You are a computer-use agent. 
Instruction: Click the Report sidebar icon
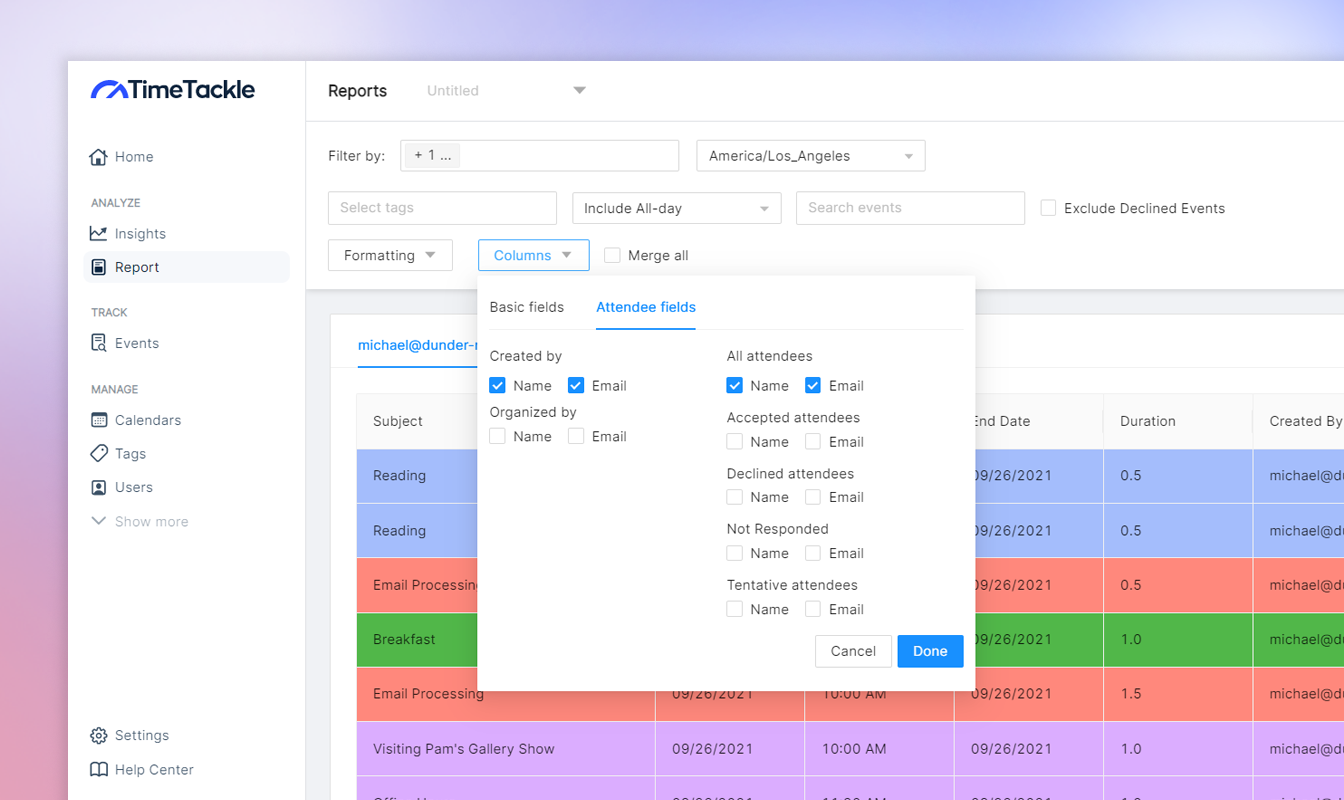pos(98,267)
